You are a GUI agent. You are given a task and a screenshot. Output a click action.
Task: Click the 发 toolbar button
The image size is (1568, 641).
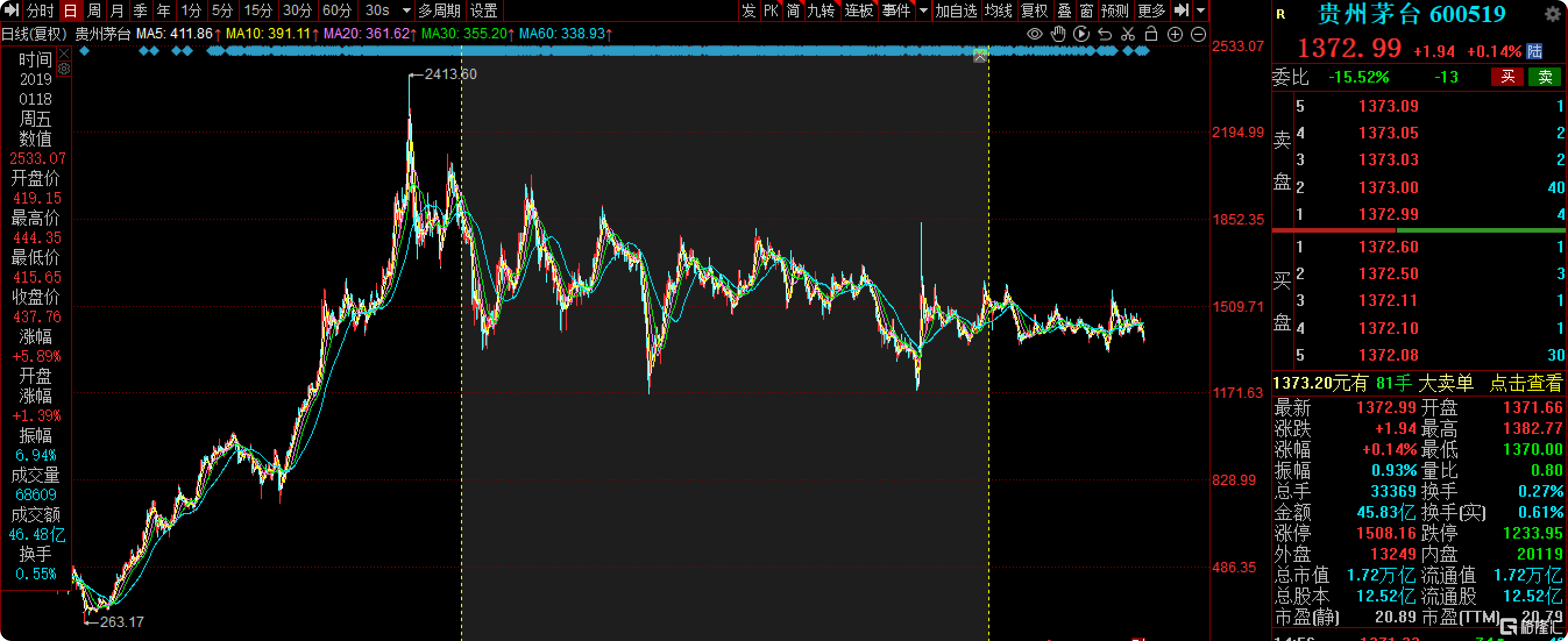(748, 10)
